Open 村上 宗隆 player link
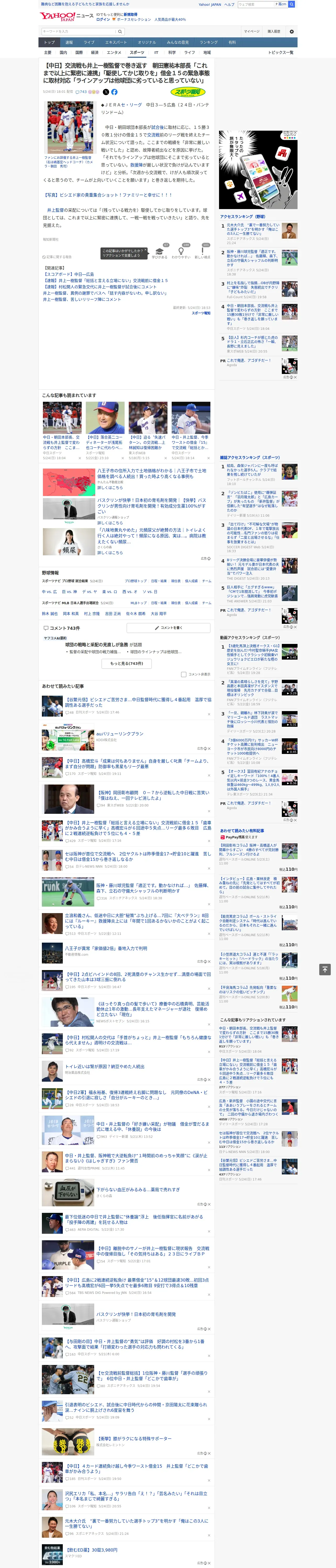This screenshot has width=336, height=1568. pos(92,614)
